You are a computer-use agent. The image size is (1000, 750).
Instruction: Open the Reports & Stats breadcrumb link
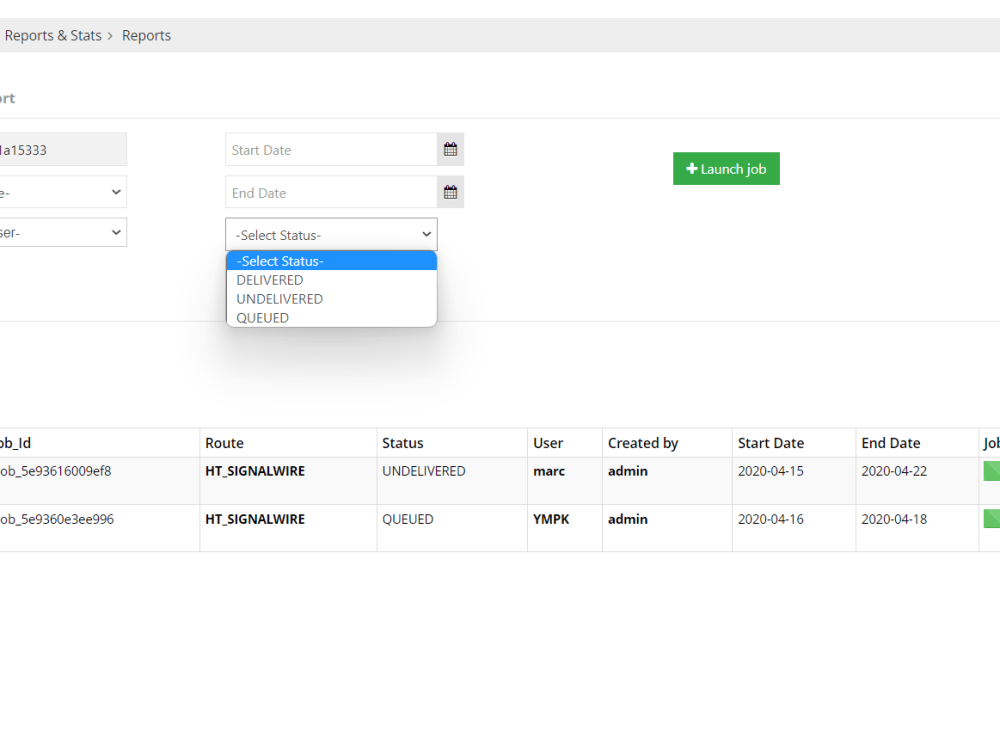pyautogui.click(x=52, y=35)
